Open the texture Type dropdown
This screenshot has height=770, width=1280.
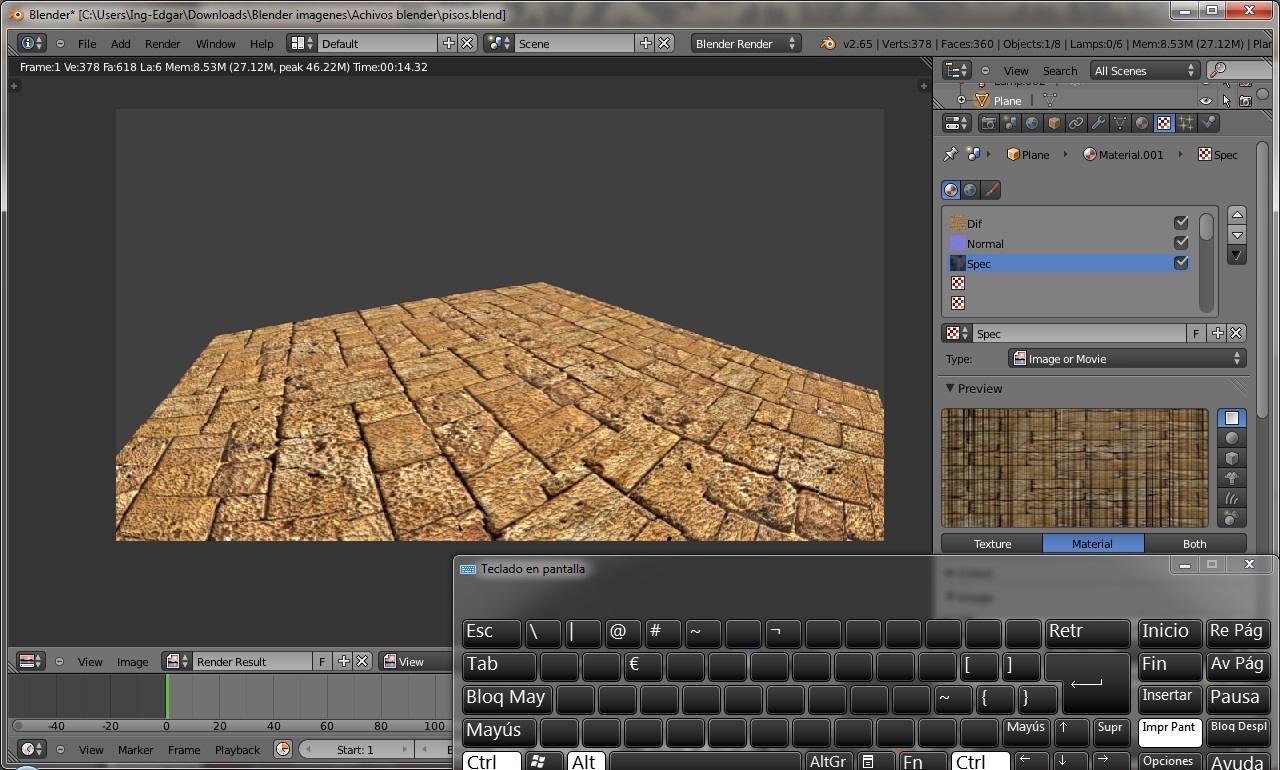coord(1126,359)
